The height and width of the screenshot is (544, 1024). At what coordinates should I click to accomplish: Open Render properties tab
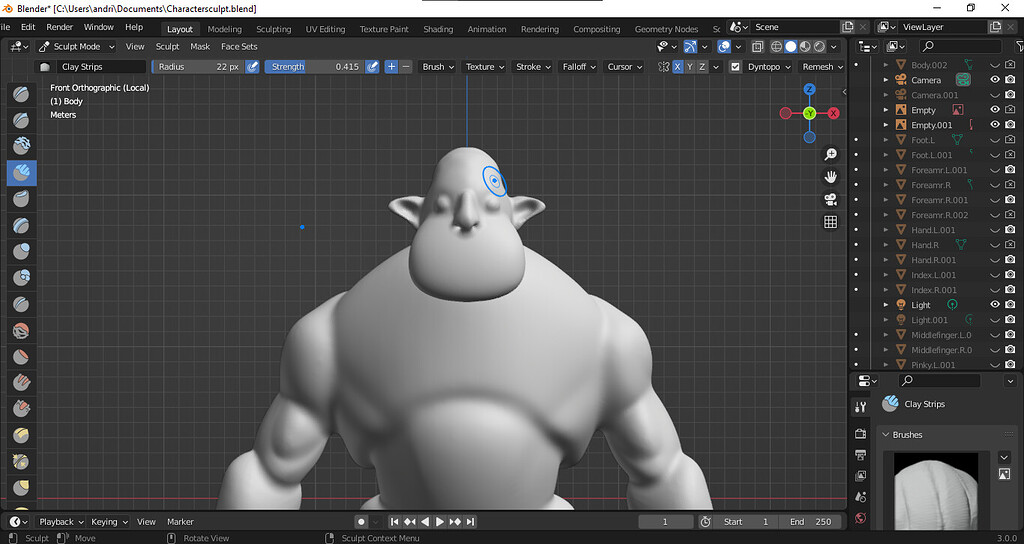pos(861,434)
